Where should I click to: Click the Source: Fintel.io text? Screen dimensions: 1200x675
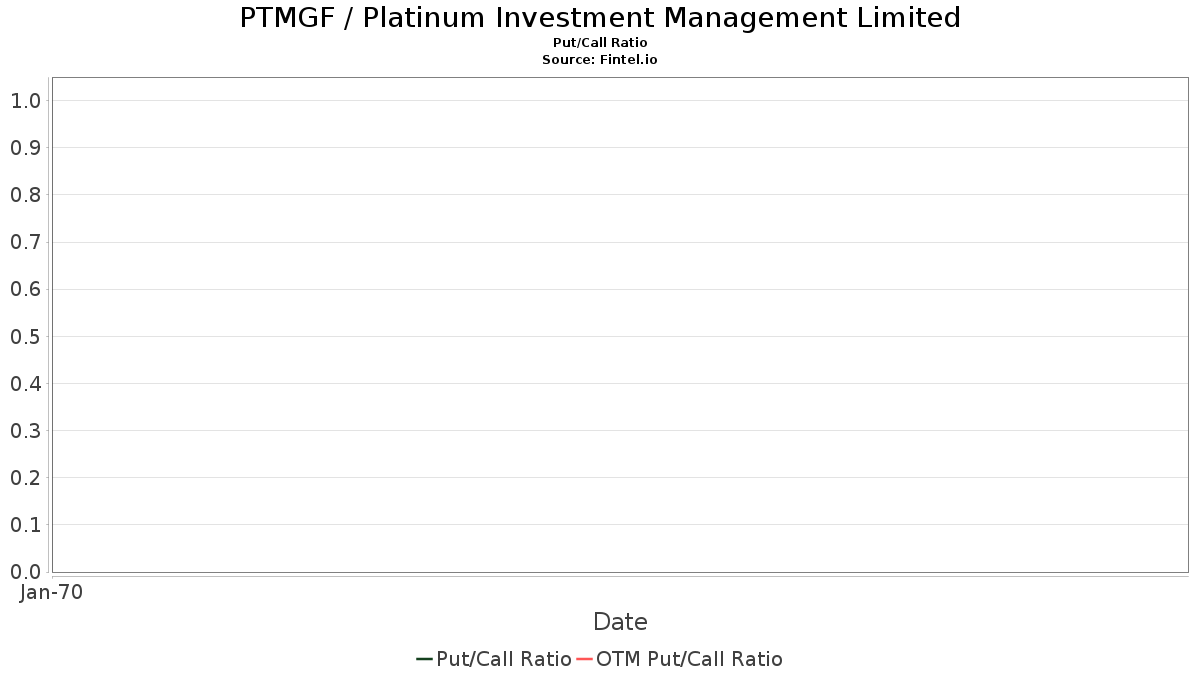[x=600, y=60]
